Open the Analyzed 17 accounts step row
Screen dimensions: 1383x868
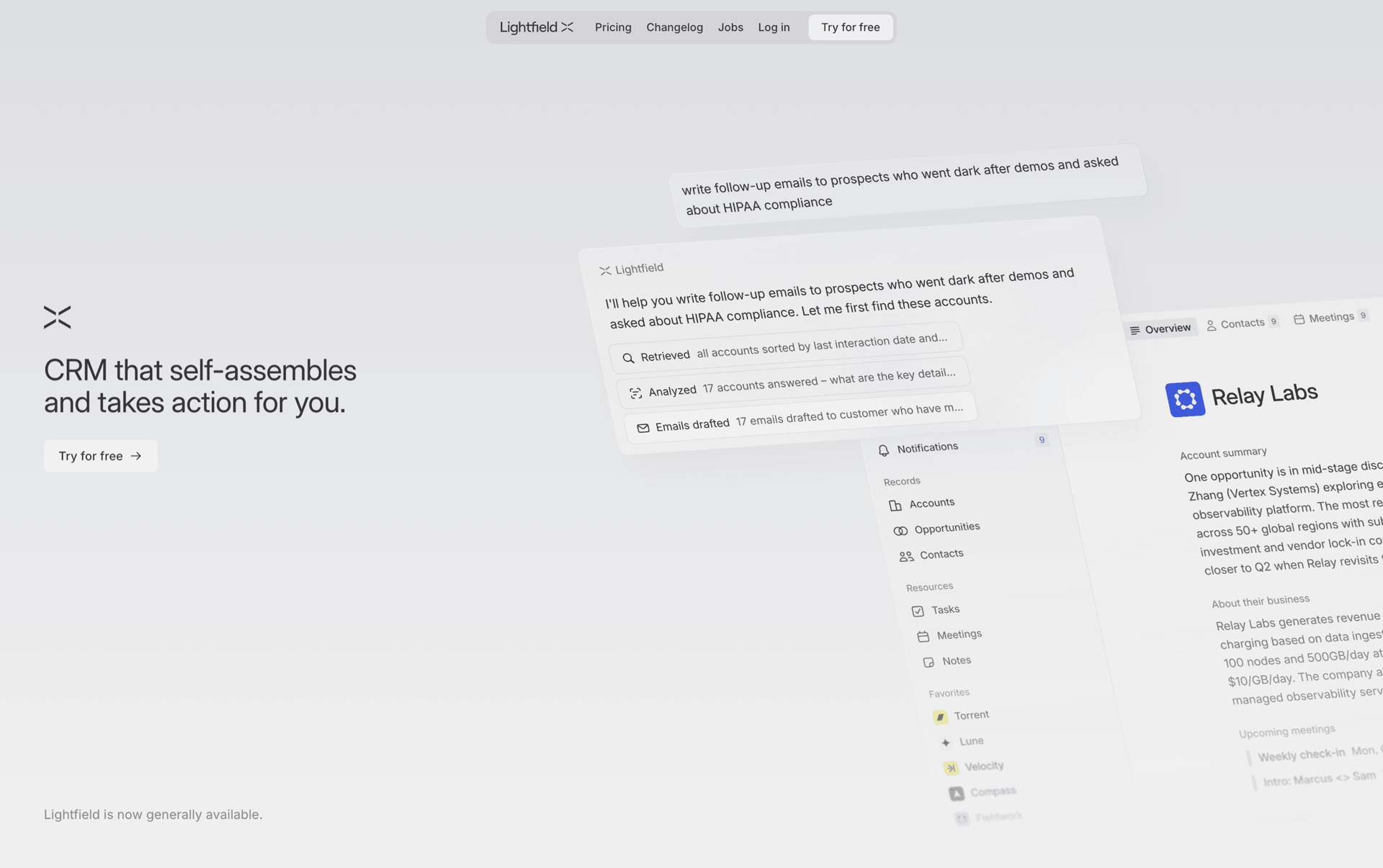(793, 382)
